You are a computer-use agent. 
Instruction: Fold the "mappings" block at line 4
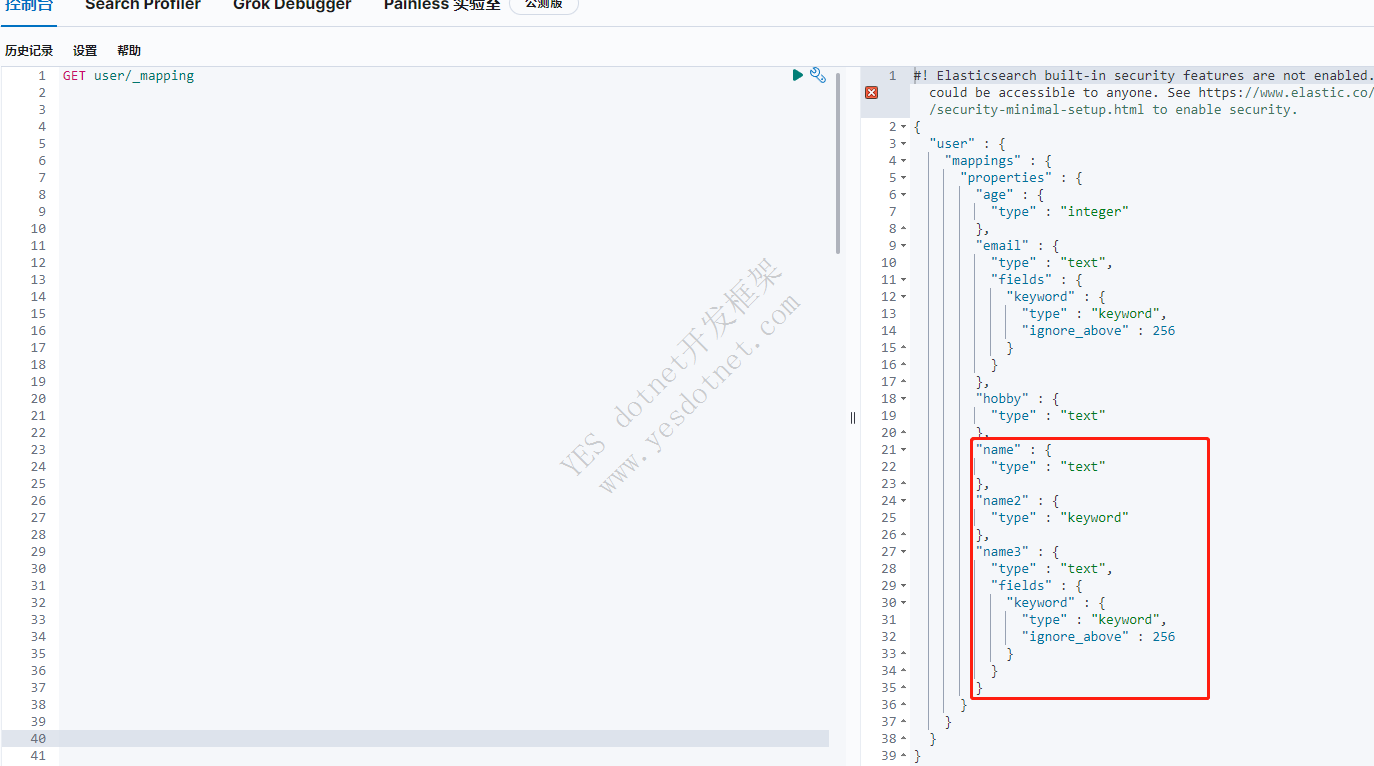point(904,161)
